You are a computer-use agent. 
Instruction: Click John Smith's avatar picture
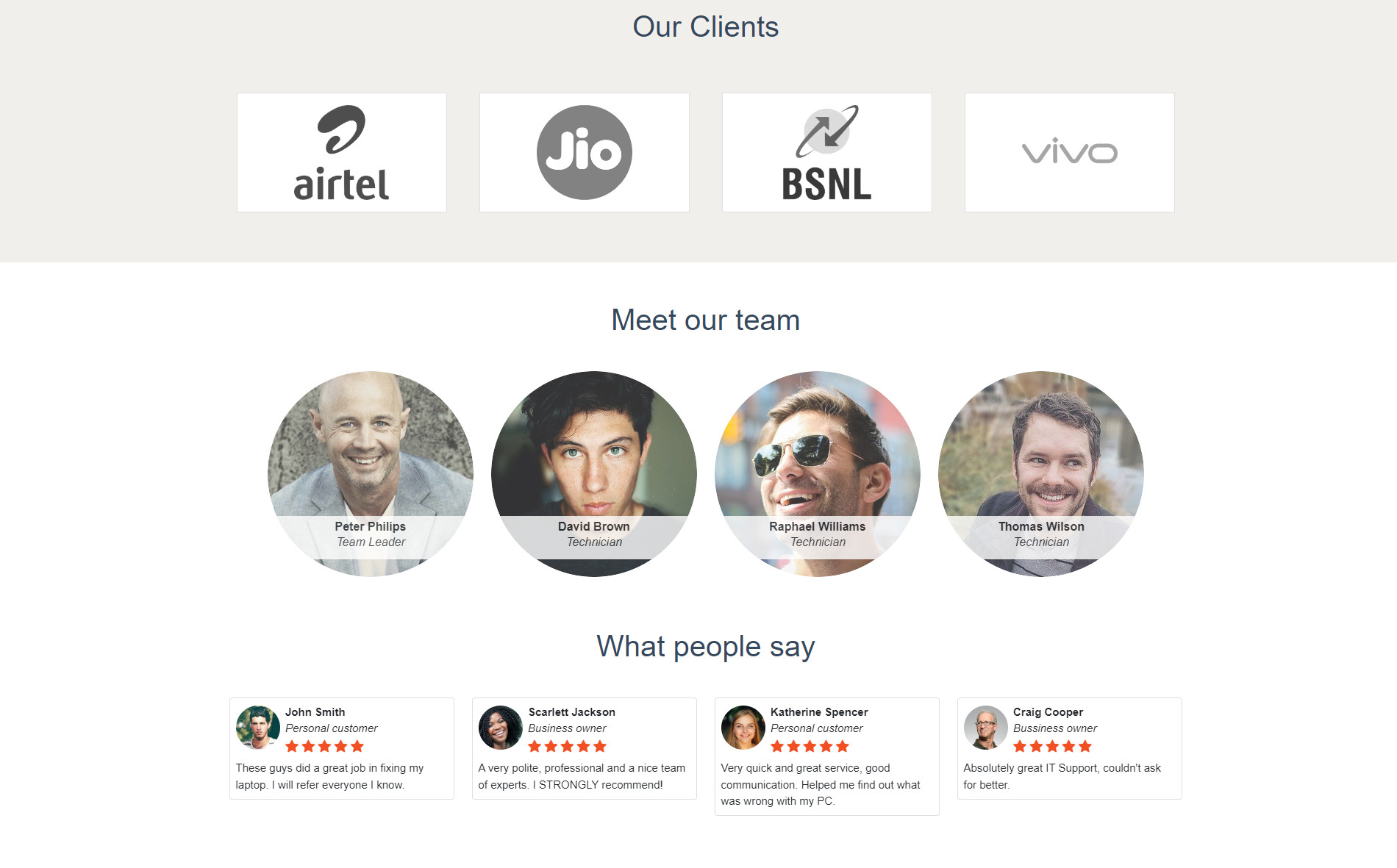[257, 728]
